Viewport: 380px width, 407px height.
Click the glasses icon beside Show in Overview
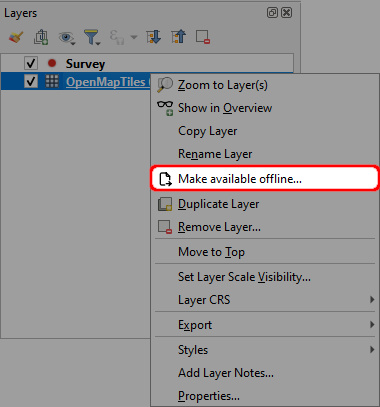point(165,108)
